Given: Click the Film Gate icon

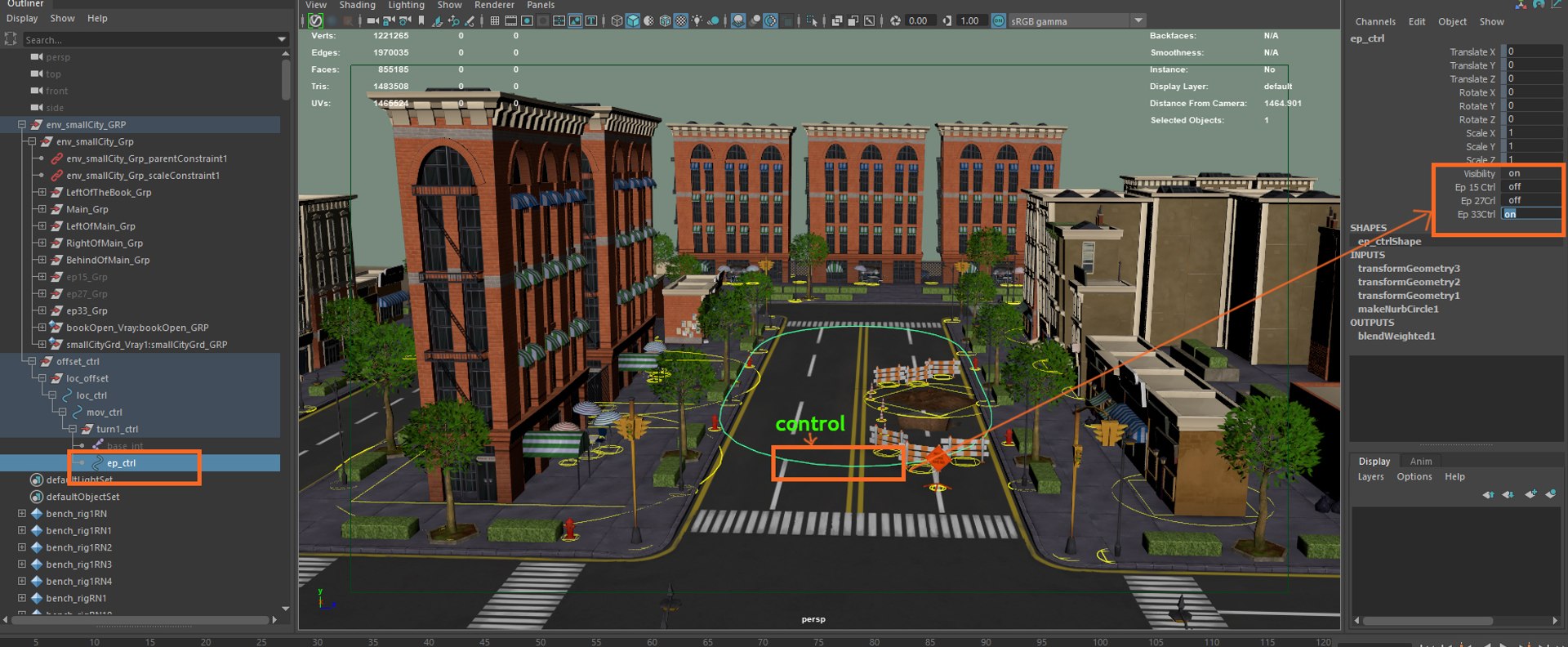Looking at the screenshot, I should [511, 21].
